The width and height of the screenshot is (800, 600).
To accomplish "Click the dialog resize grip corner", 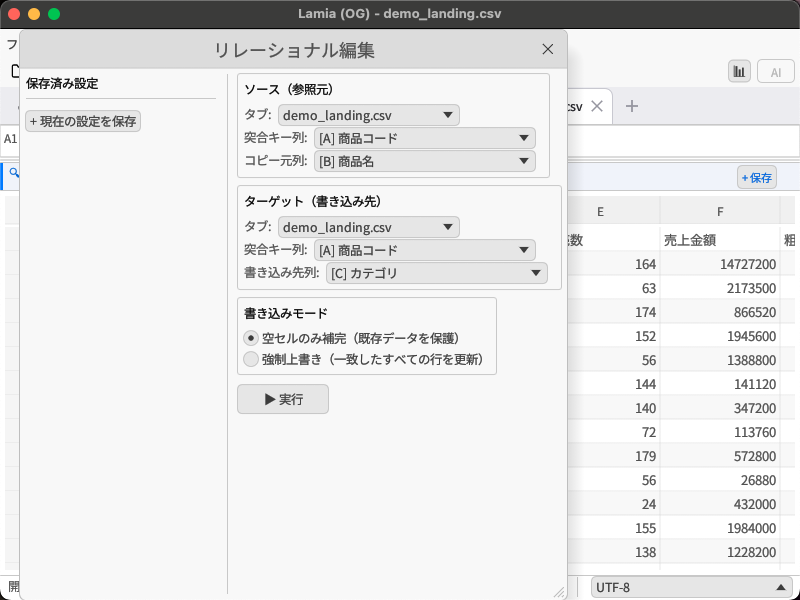I will 559,592.
